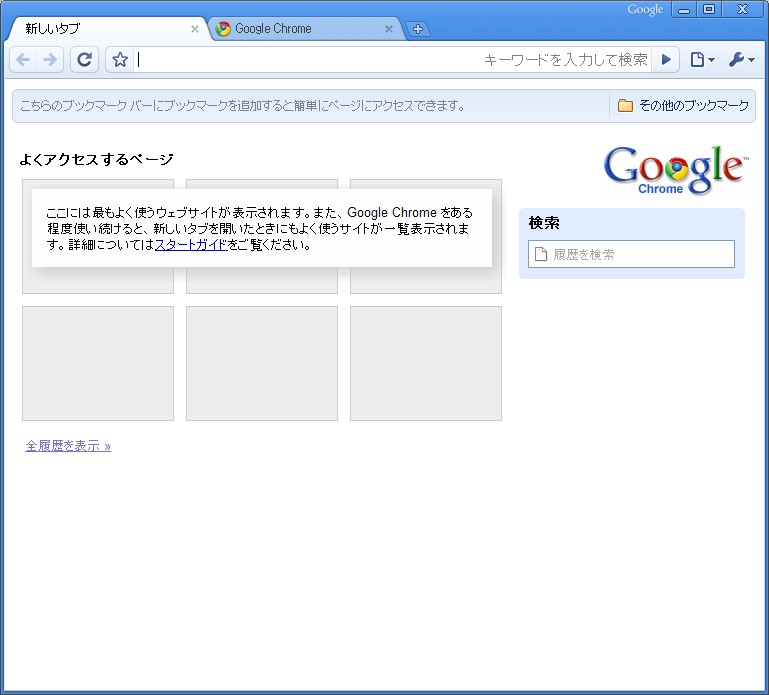769x695 pixels.
Task: Close the Google Chrome tab
Action: pos(389,29)
